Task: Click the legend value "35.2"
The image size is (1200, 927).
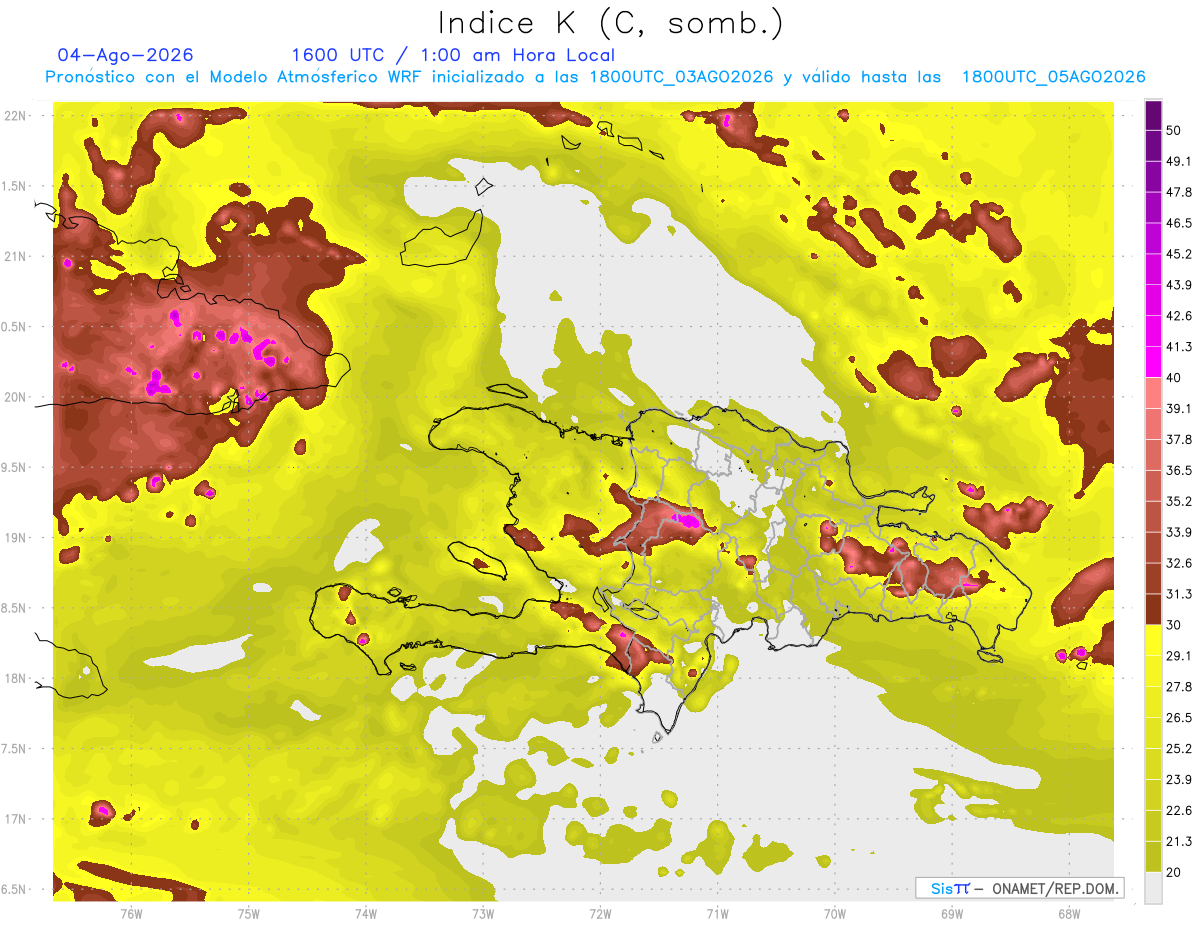Action: (x=1180, y=501)
